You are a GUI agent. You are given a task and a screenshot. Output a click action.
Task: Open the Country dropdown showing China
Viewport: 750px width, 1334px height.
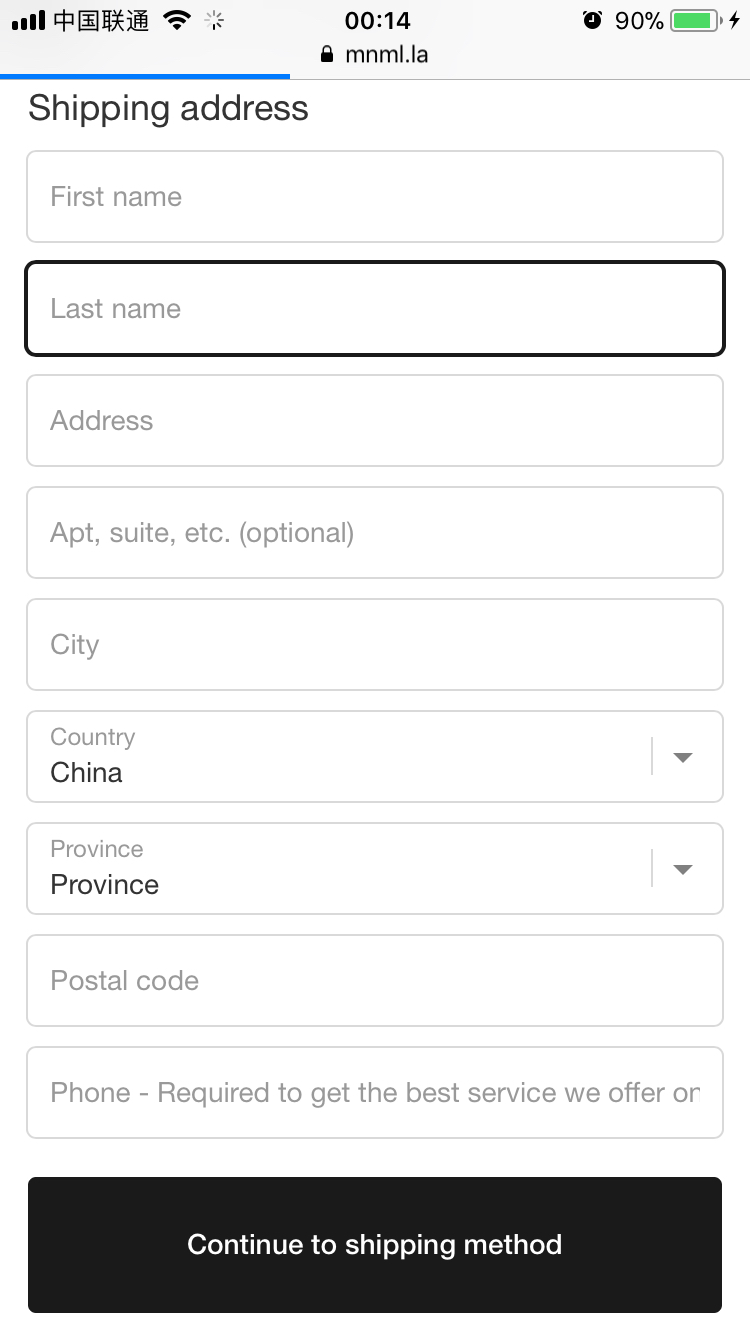coord(340,757)
